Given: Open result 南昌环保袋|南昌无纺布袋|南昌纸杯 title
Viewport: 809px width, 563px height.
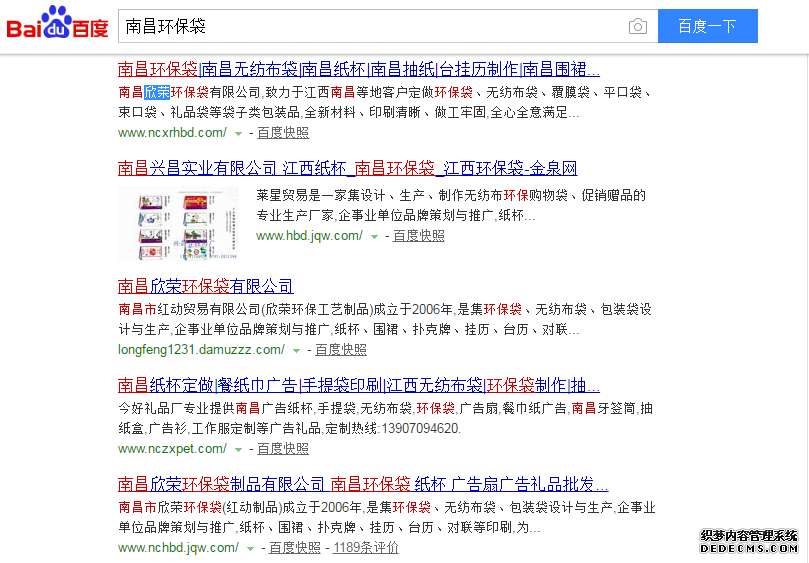Looking at the screenshot, I should [359, 69].
